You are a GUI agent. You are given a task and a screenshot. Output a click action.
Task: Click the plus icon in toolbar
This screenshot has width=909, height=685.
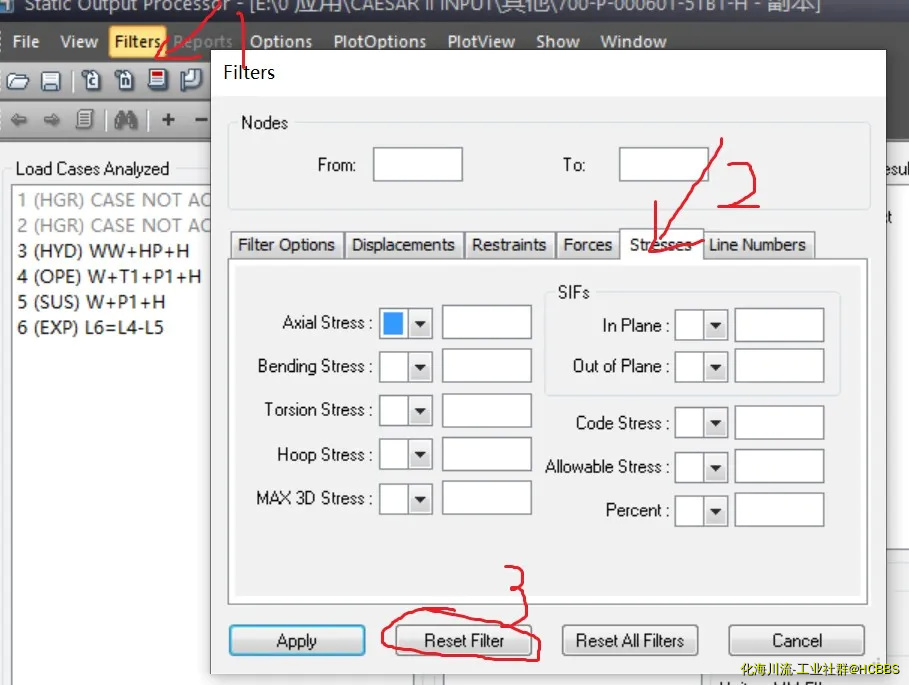tap(168, 120)
